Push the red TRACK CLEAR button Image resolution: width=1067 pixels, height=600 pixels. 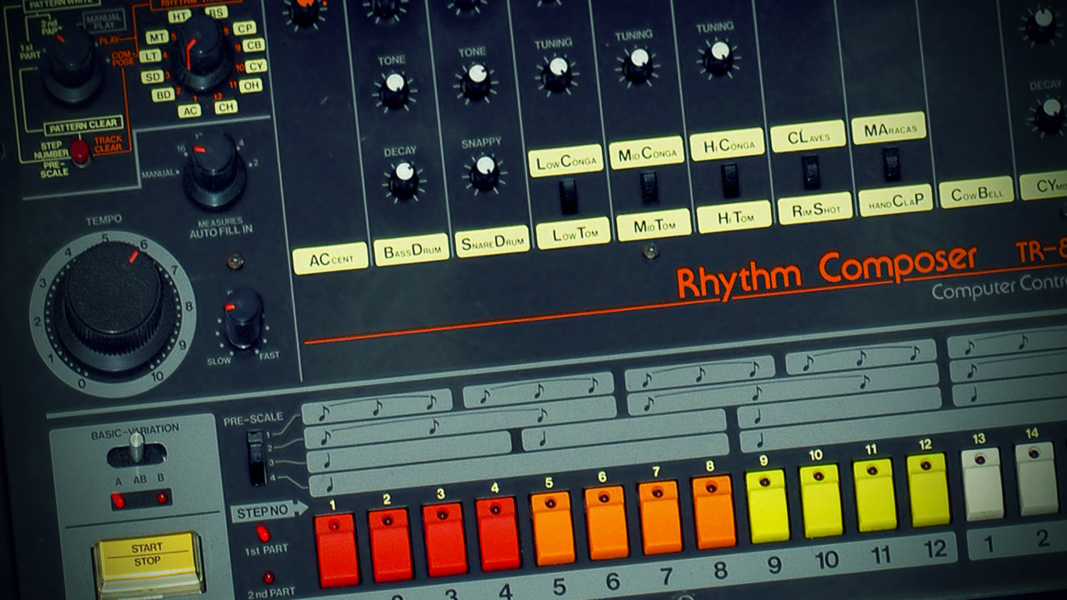click(x=80, y=152)
